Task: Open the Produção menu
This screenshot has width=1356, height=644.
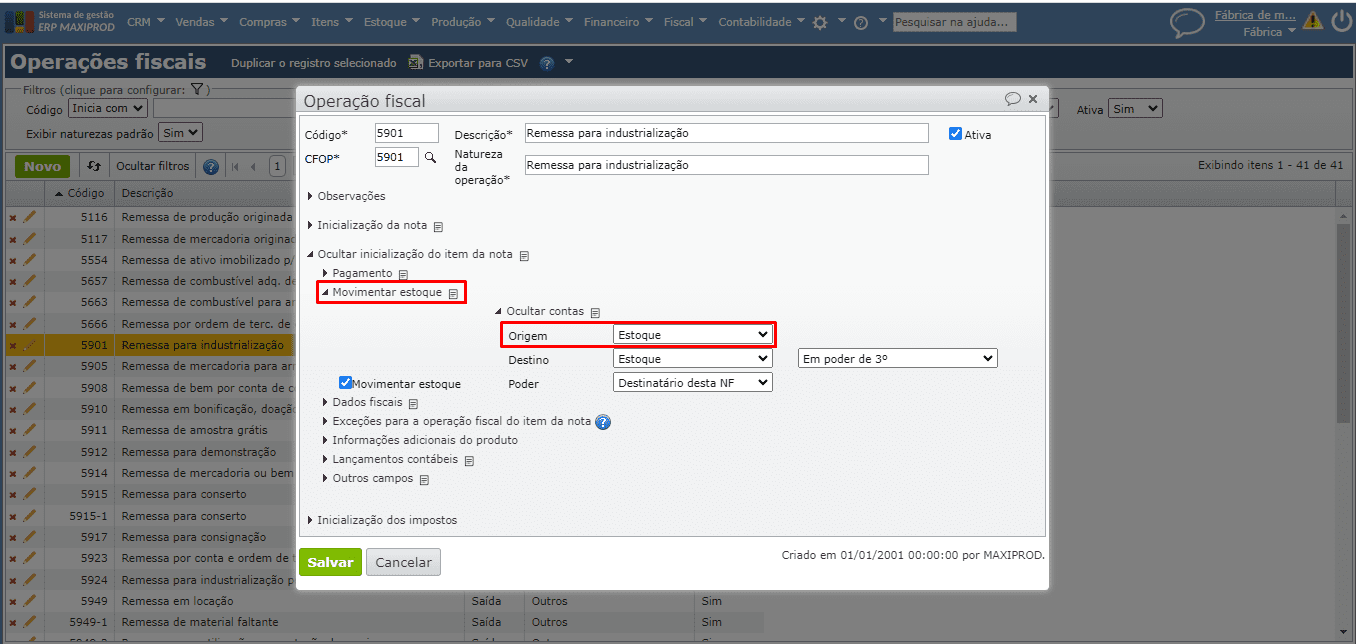Action: point(463,22)
